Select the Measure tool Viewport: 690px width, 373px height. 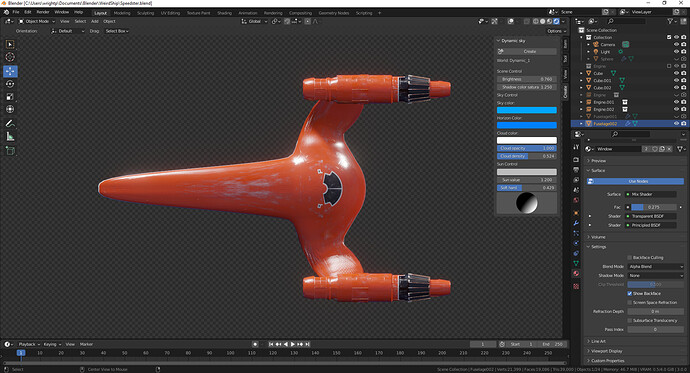click(10, 137)
